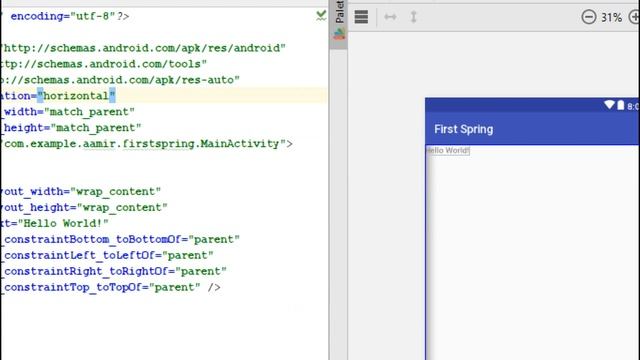Click the design surface menu icon
The image size is (640, 360).
(361, 17)
